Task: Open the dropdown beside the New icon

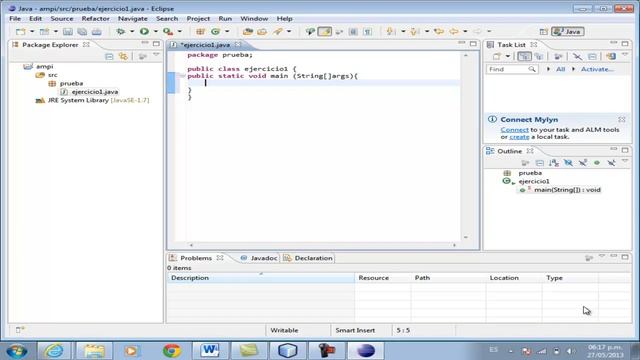Action: tap(32, 31)
